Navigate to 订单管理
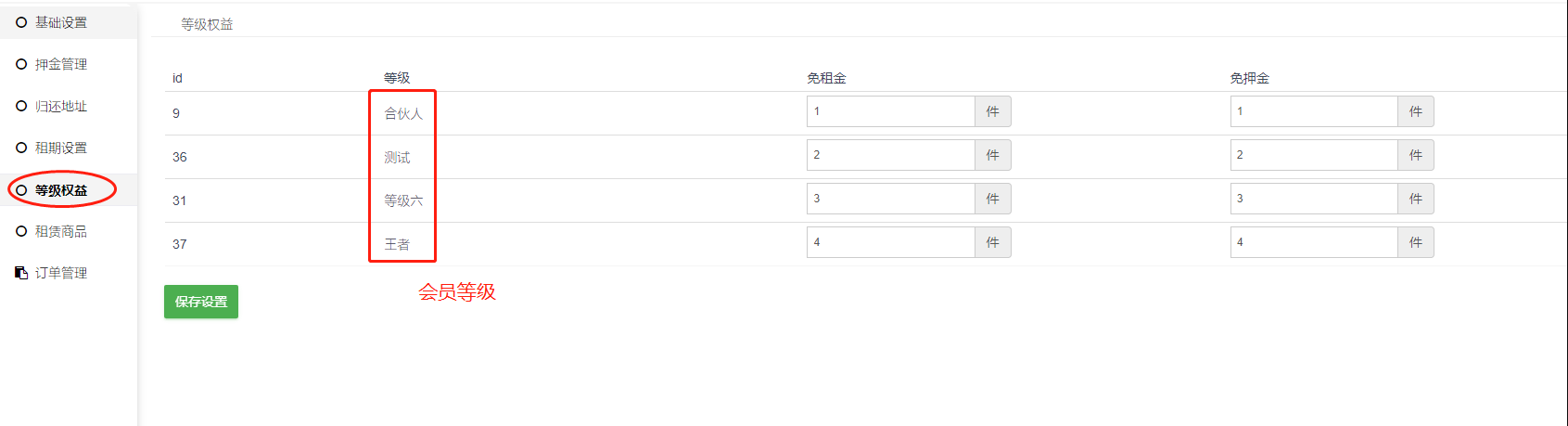This screenshot has height=426, width=1568. point(61,273)
